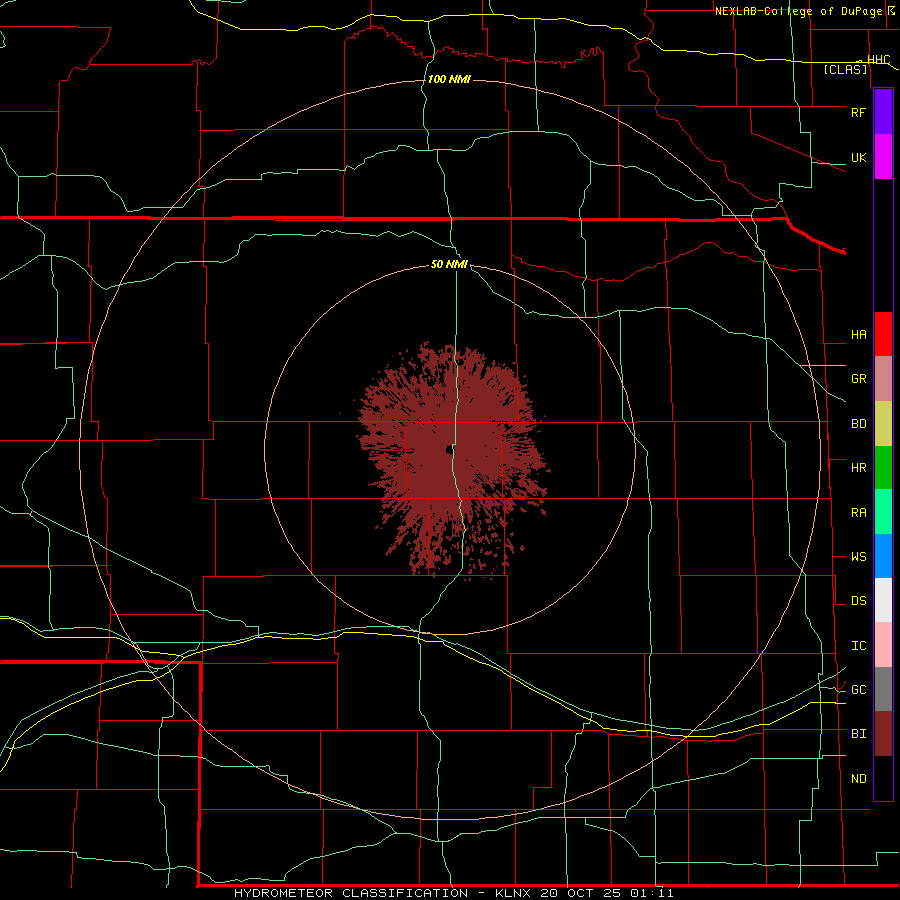
Task: Click the 'NEXLAB-College of DuPage' credit text
Action: pos(800,11)
